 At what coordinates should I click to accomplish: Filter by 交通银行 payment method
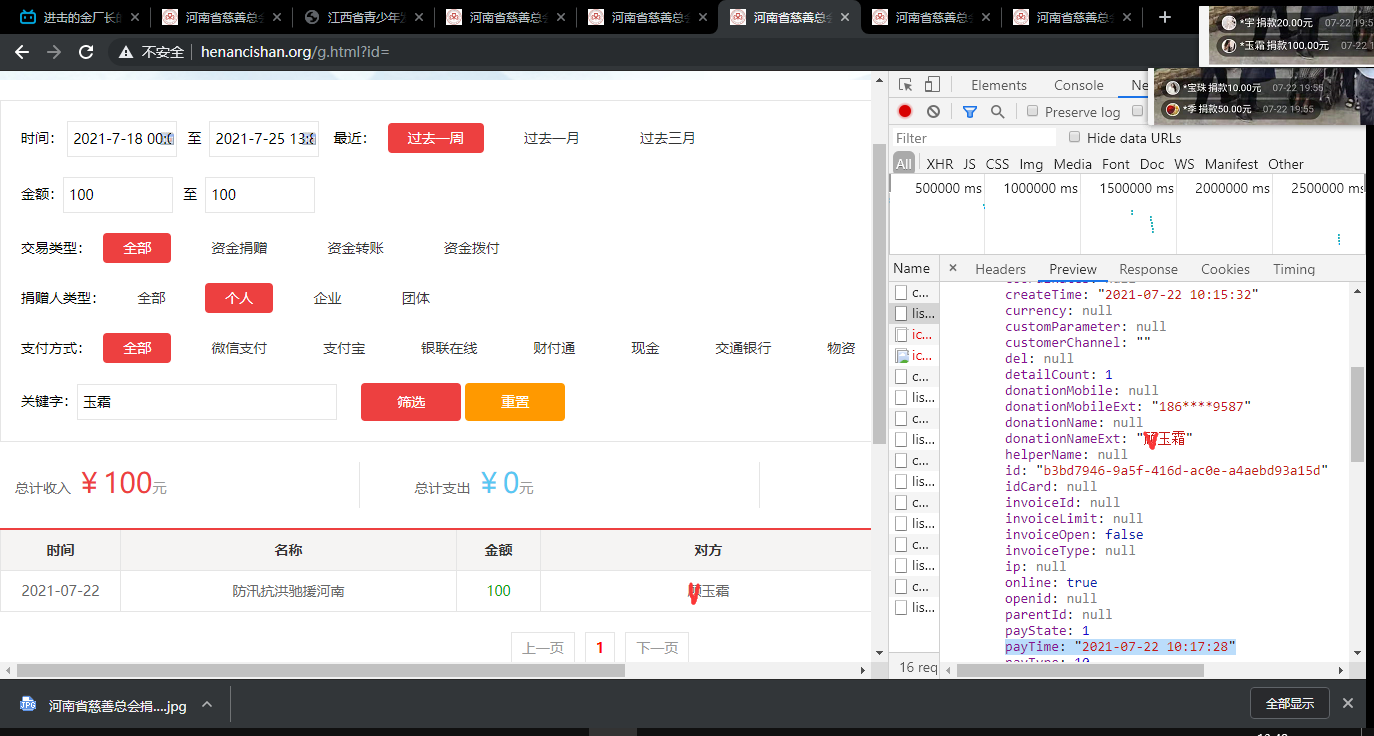[743, 348]
